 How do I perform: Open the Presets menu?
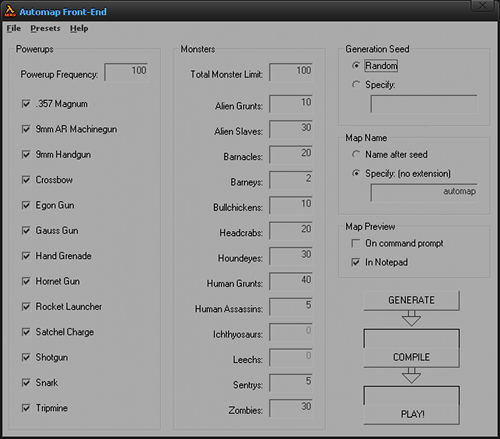point(45,29)
